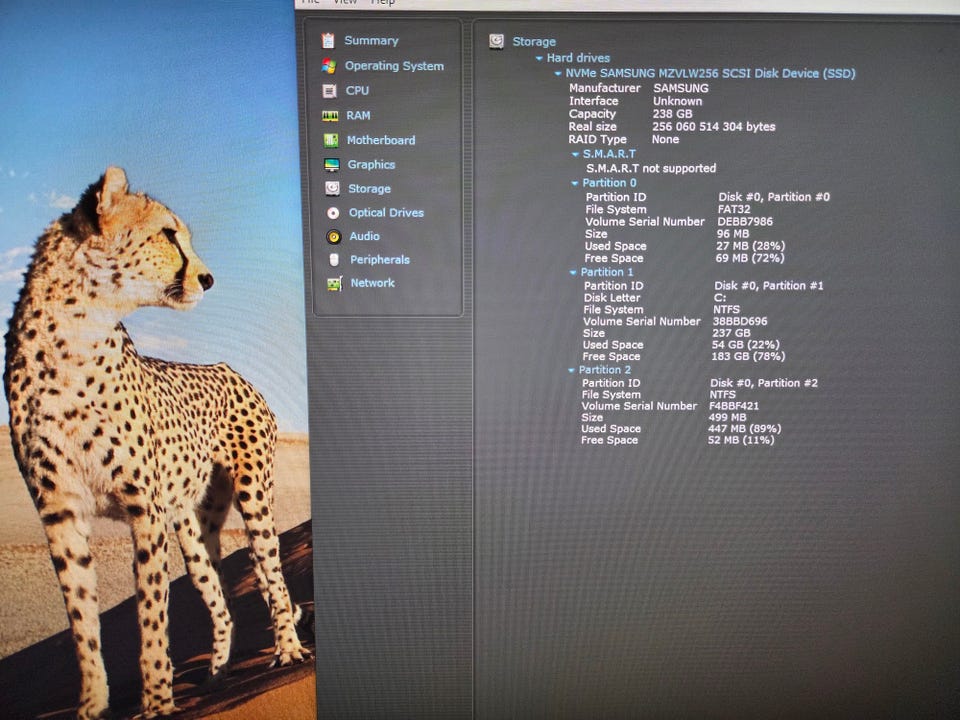Click the Operating System Windows flag icon

(329, 66)
